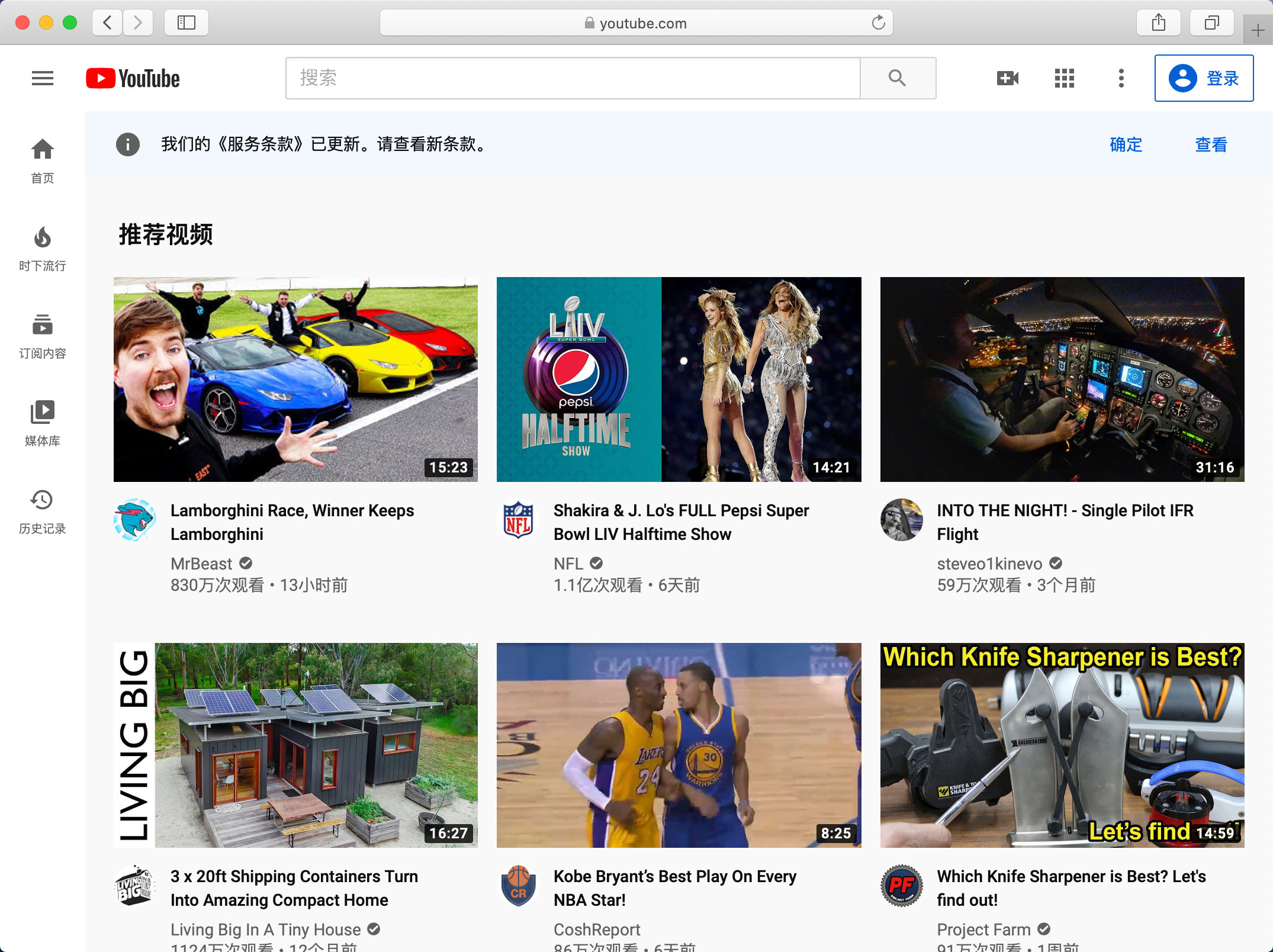Click '830万次观看 • 13小时前' text

(259, 585)
